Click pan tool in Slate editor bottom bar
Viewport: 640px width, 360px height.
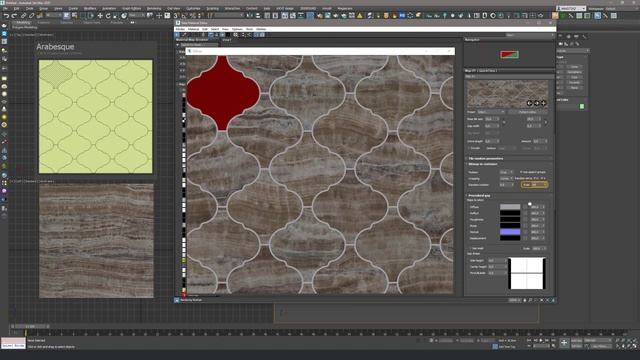(525, 300)
